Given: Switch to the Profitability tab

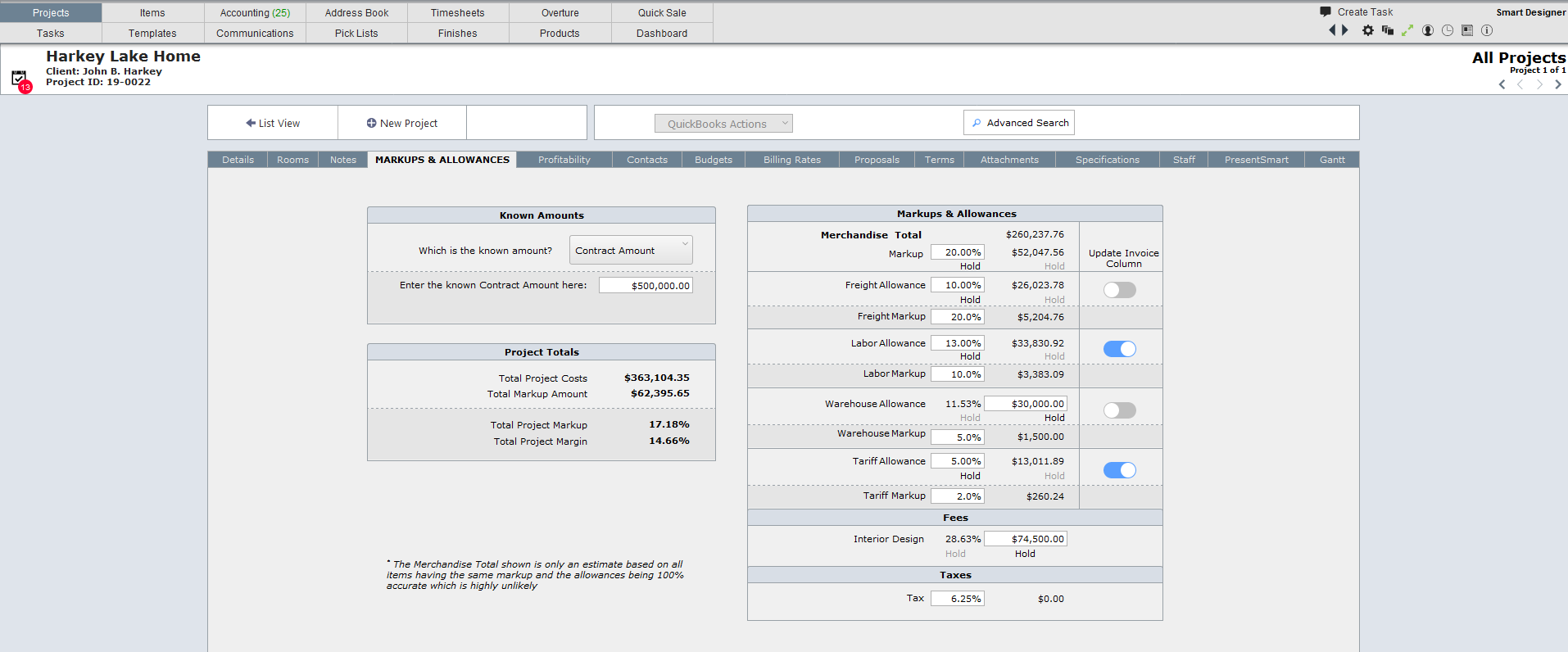Looking at the screenshot, I should point(564,160).
